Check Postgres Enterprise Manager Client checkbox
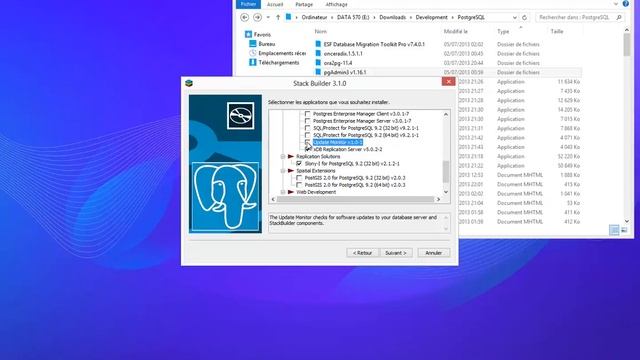The image size is (640, 360). [x=307, y=114]
